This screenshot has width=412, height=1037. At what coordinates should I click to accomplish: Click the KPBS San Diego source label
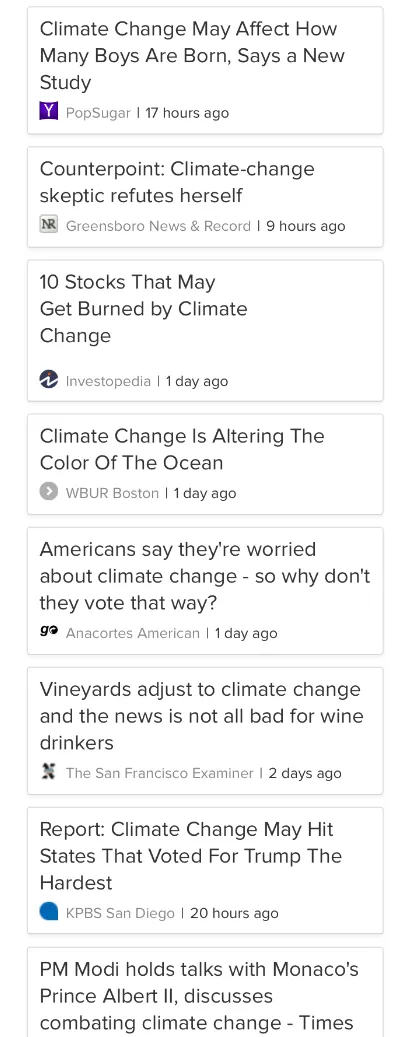120,913
